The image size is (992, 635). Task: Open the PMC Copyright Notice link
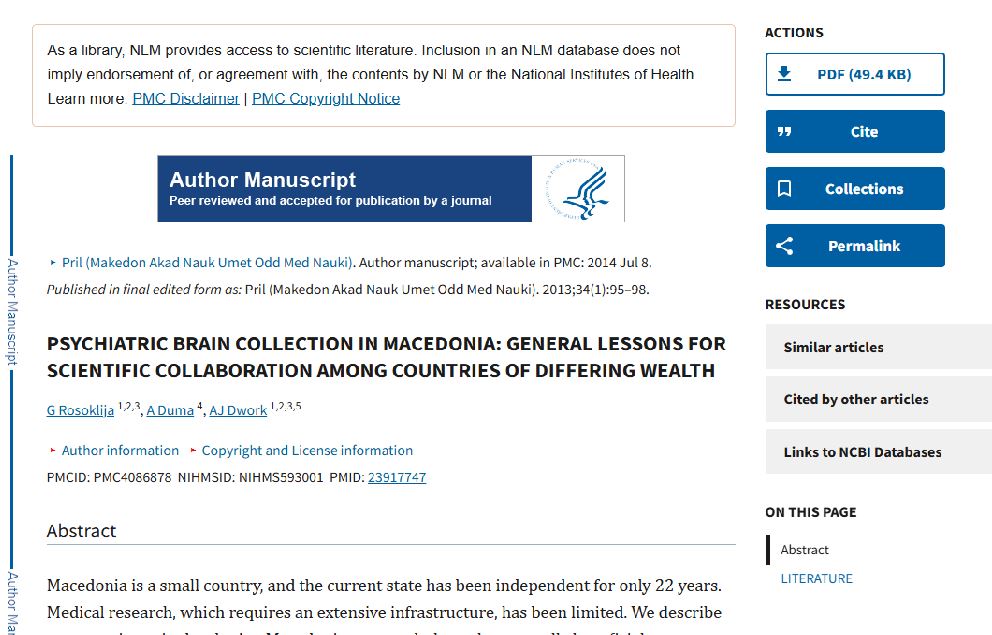(326, 99)
